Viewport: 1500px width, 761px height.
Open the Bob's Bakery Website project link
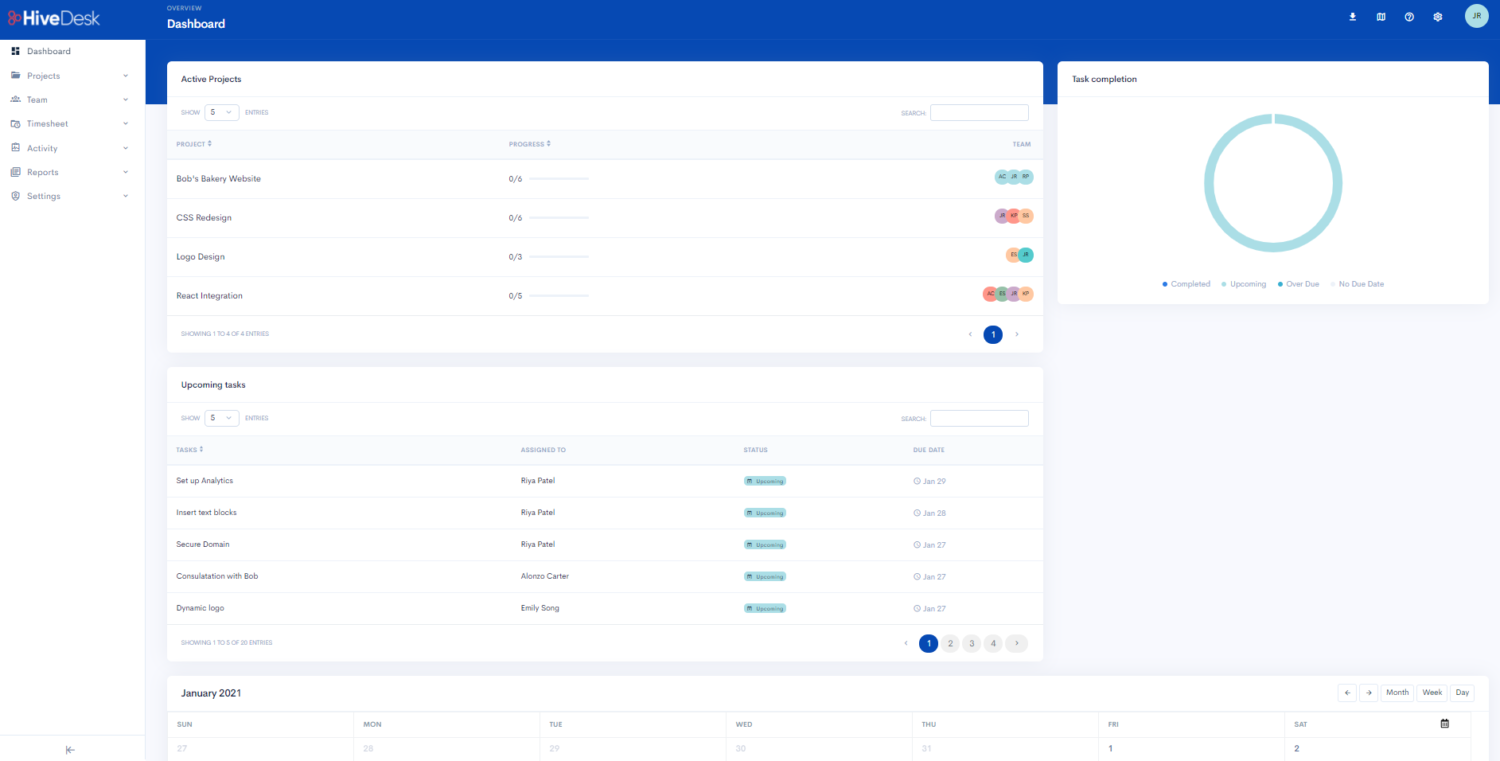[x=218, y=178]
